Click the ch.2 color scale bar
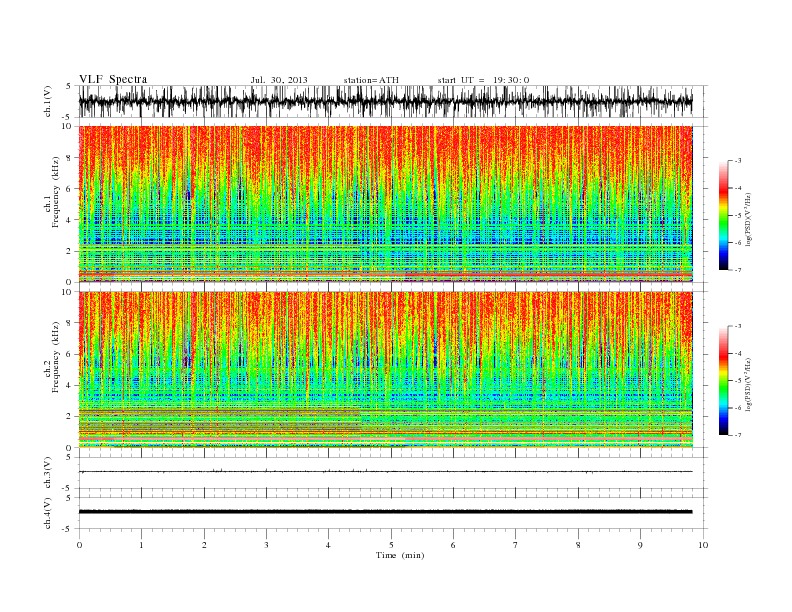792x612 pixels. [x=723, y=381]
